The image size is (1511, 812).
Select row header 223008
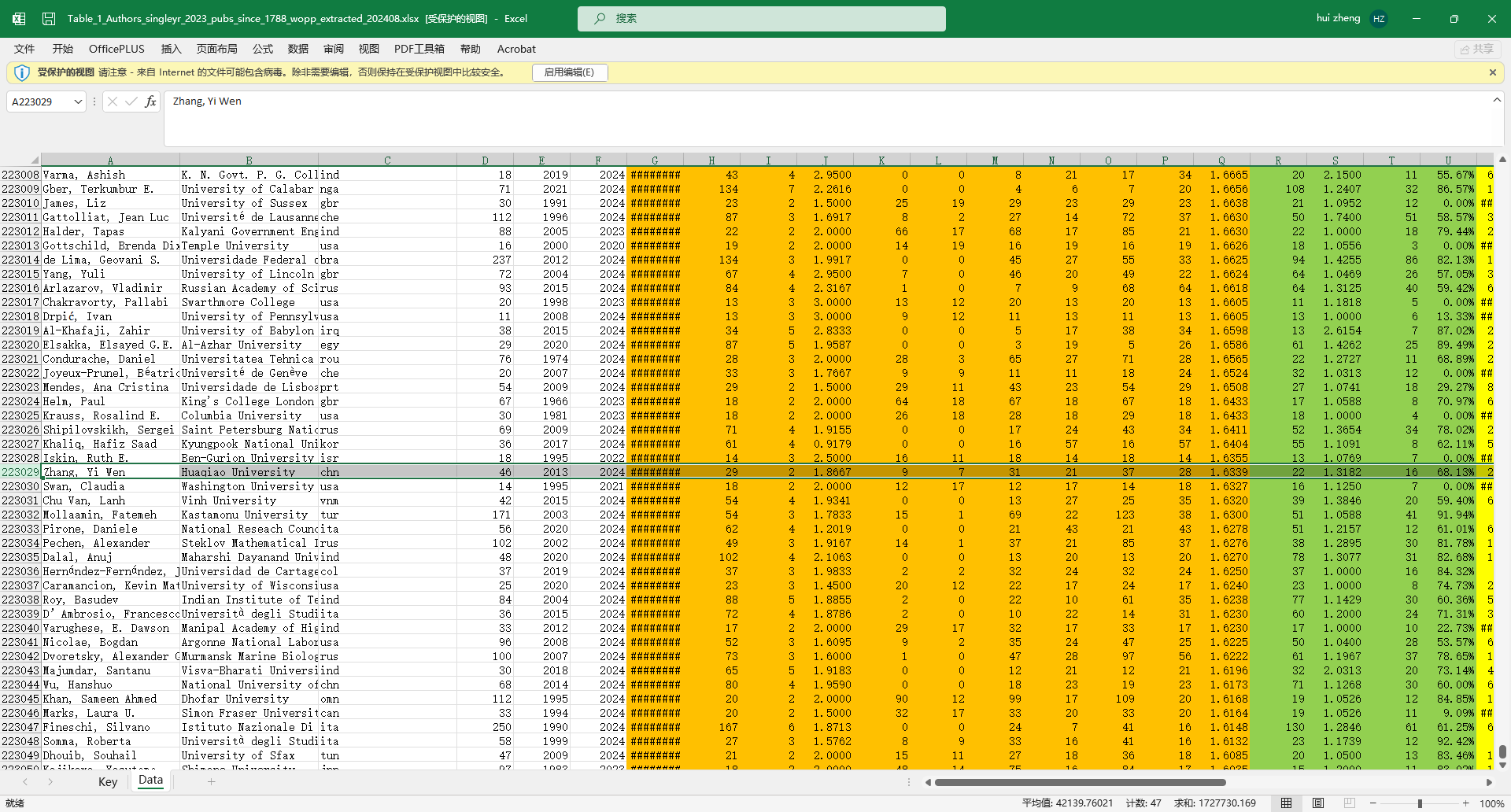click(20, 175)
